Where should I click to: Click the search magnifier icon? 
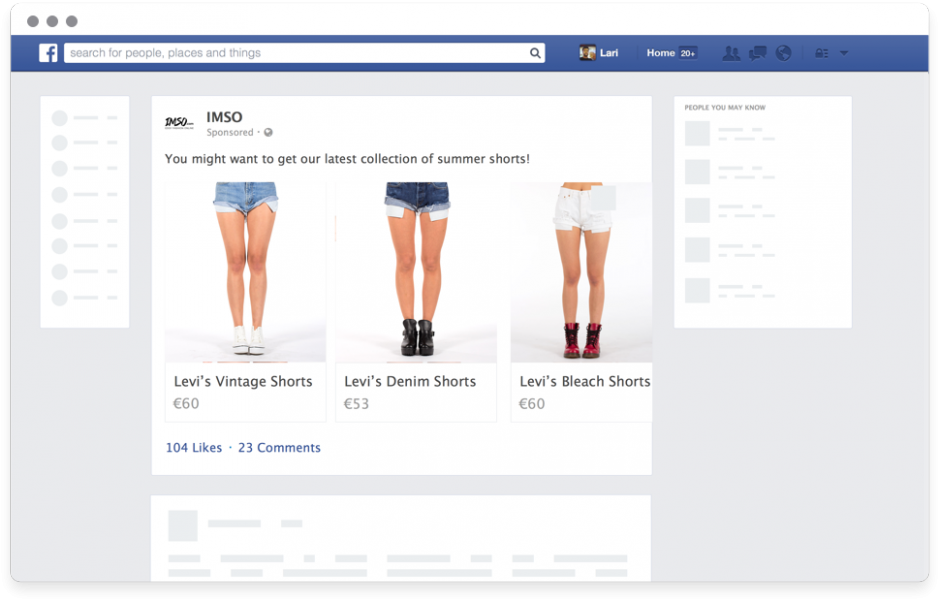(535, 52)
